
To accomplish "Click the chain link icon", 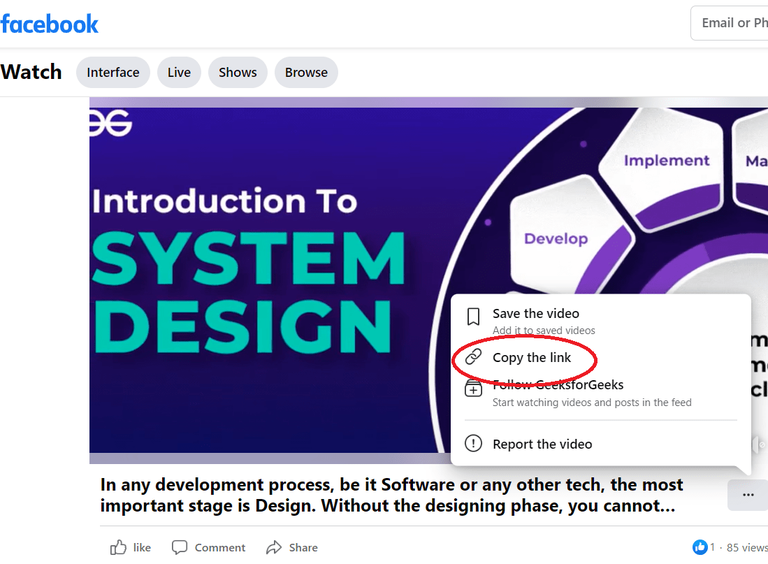I will (473, 357).
